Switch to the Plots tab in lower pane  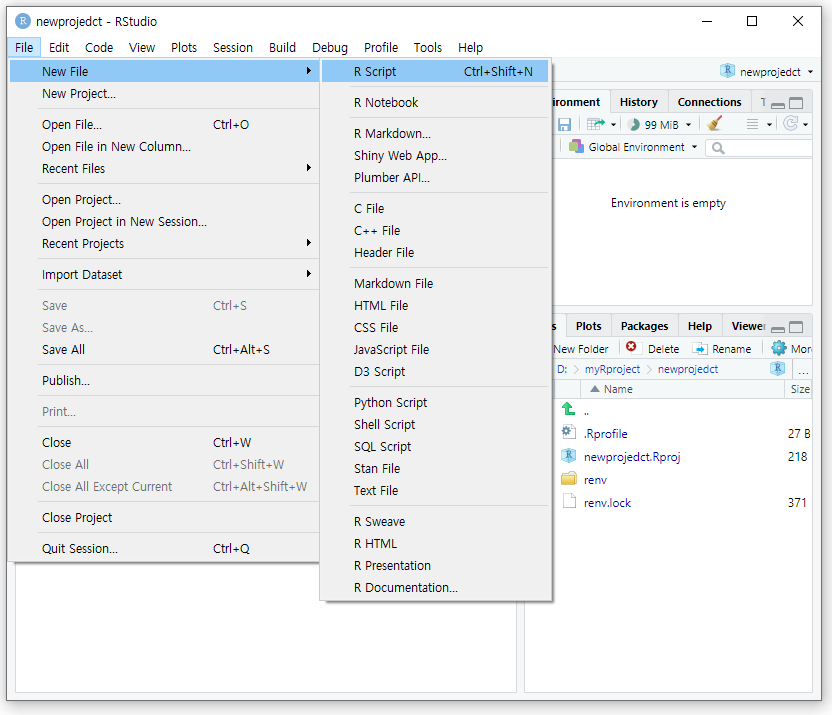588,326
